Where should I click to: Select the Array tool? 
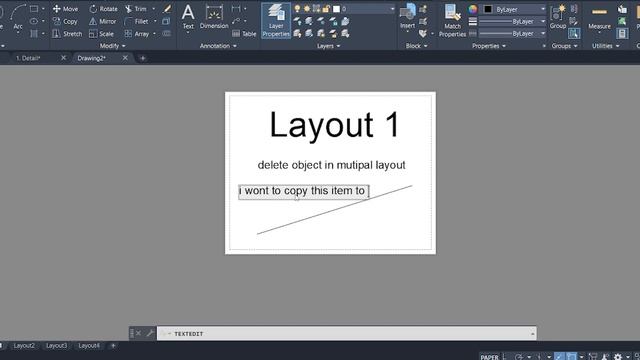(137, 34)
